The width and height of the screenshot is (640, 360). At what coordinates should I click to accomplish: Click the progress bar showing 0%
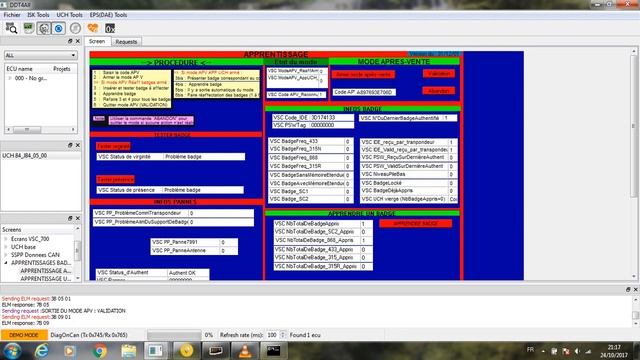coord(174,335)
